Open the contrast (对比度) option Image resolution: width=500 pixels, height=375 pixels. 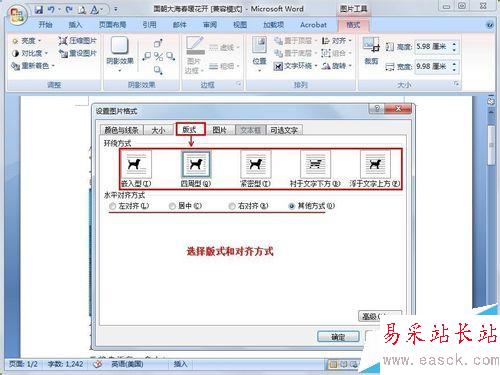click(x=29, y=53)
